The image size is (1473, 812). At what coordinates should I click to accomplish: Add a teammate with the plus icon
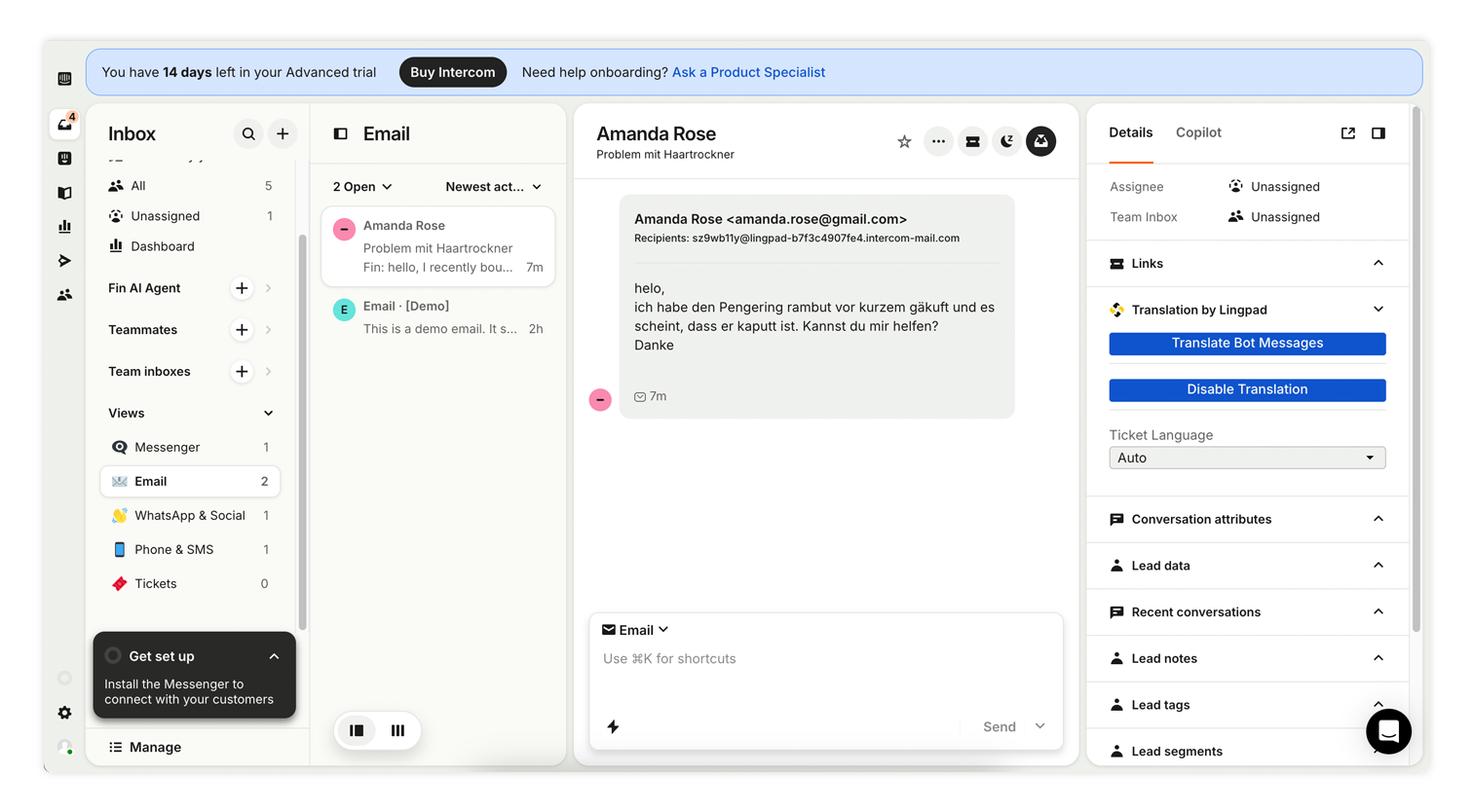[242, 330]
